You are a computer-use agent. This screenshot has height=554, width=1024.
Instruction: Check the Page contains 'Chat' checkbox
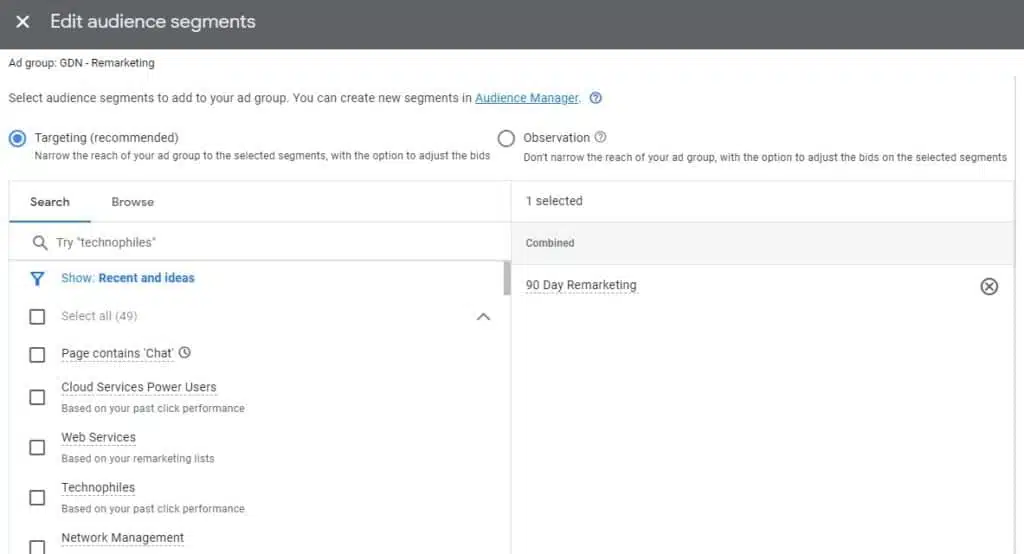(x=37, y=355)
